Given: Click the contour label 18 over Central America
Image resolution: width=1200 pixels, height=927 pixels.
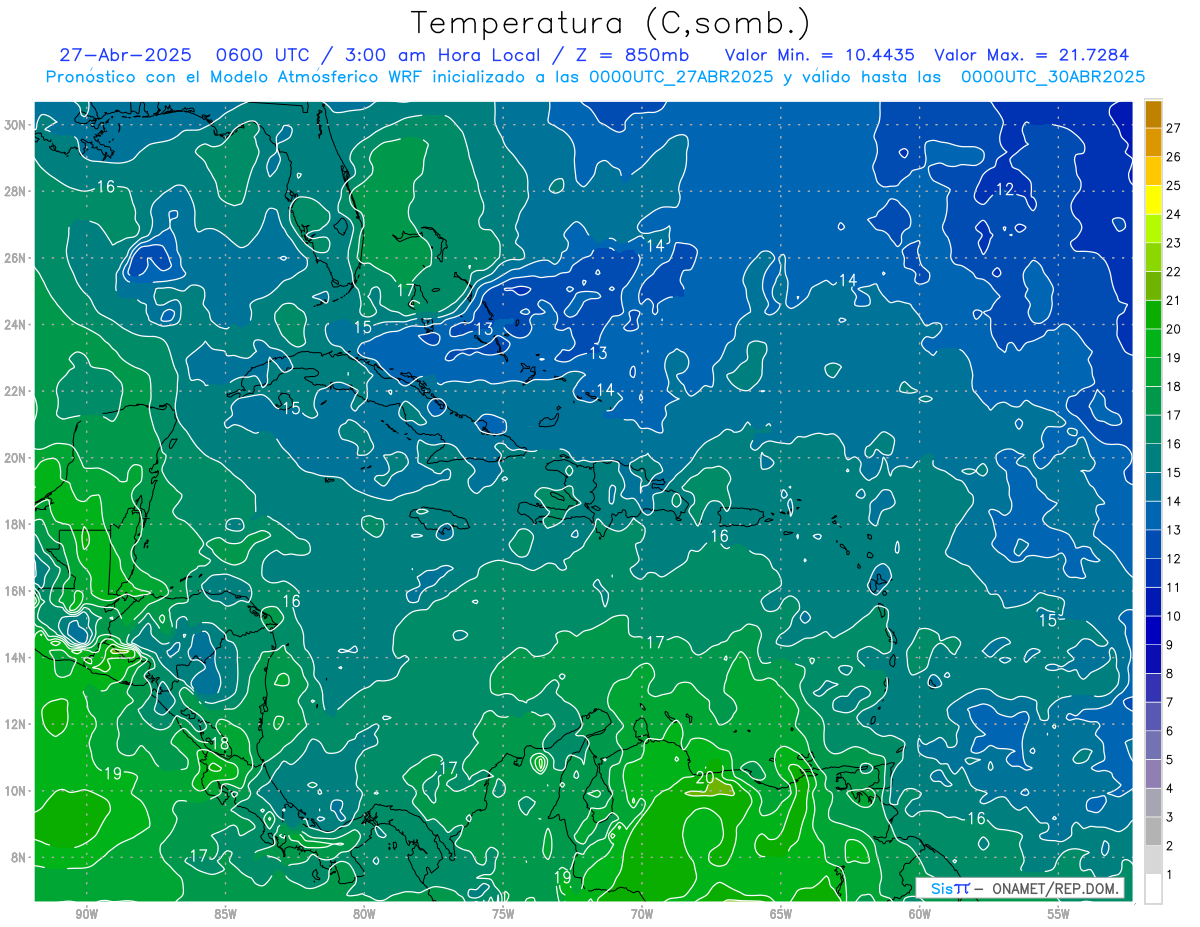Looking at the screenshot, I should click(x=219, y=743).
